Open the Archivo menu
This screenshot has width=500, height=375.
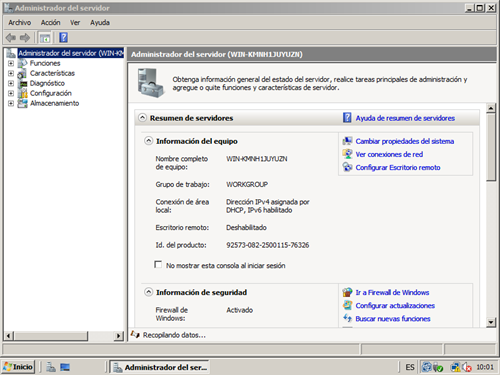20,22
